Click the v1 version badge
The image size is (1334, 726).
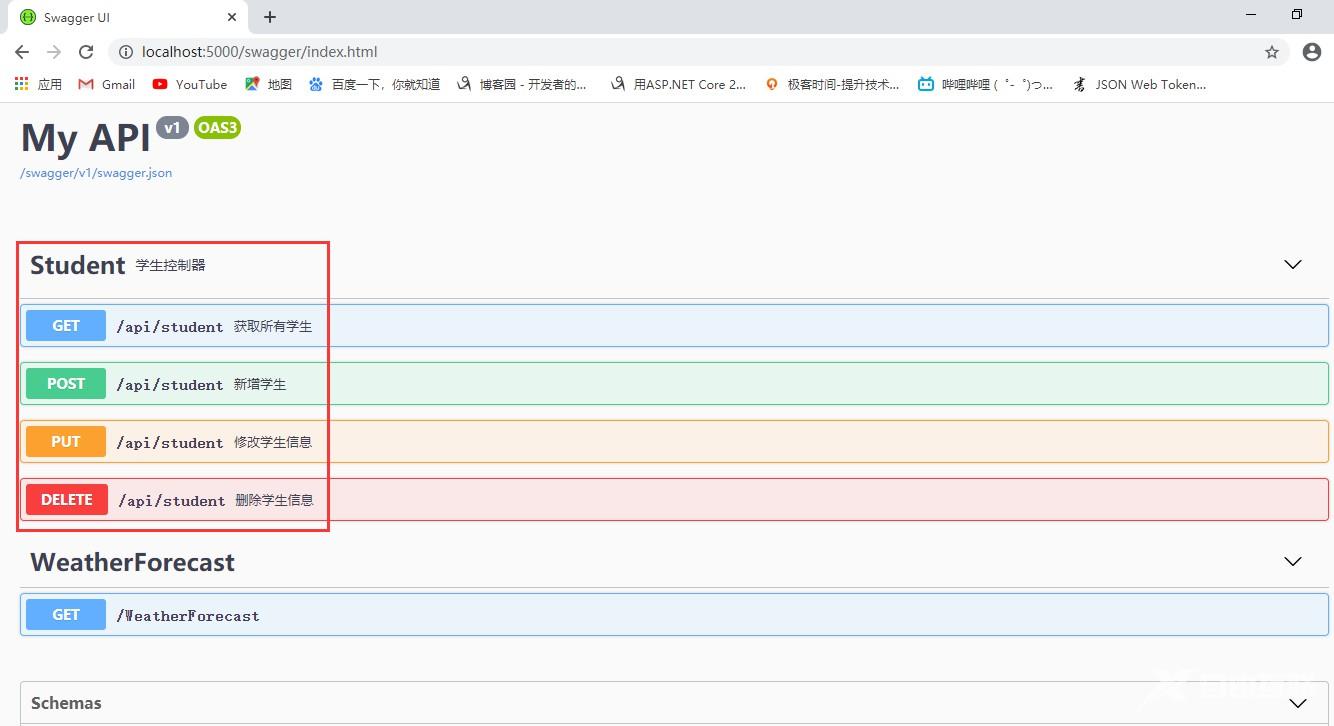click(x=172, y=127)
